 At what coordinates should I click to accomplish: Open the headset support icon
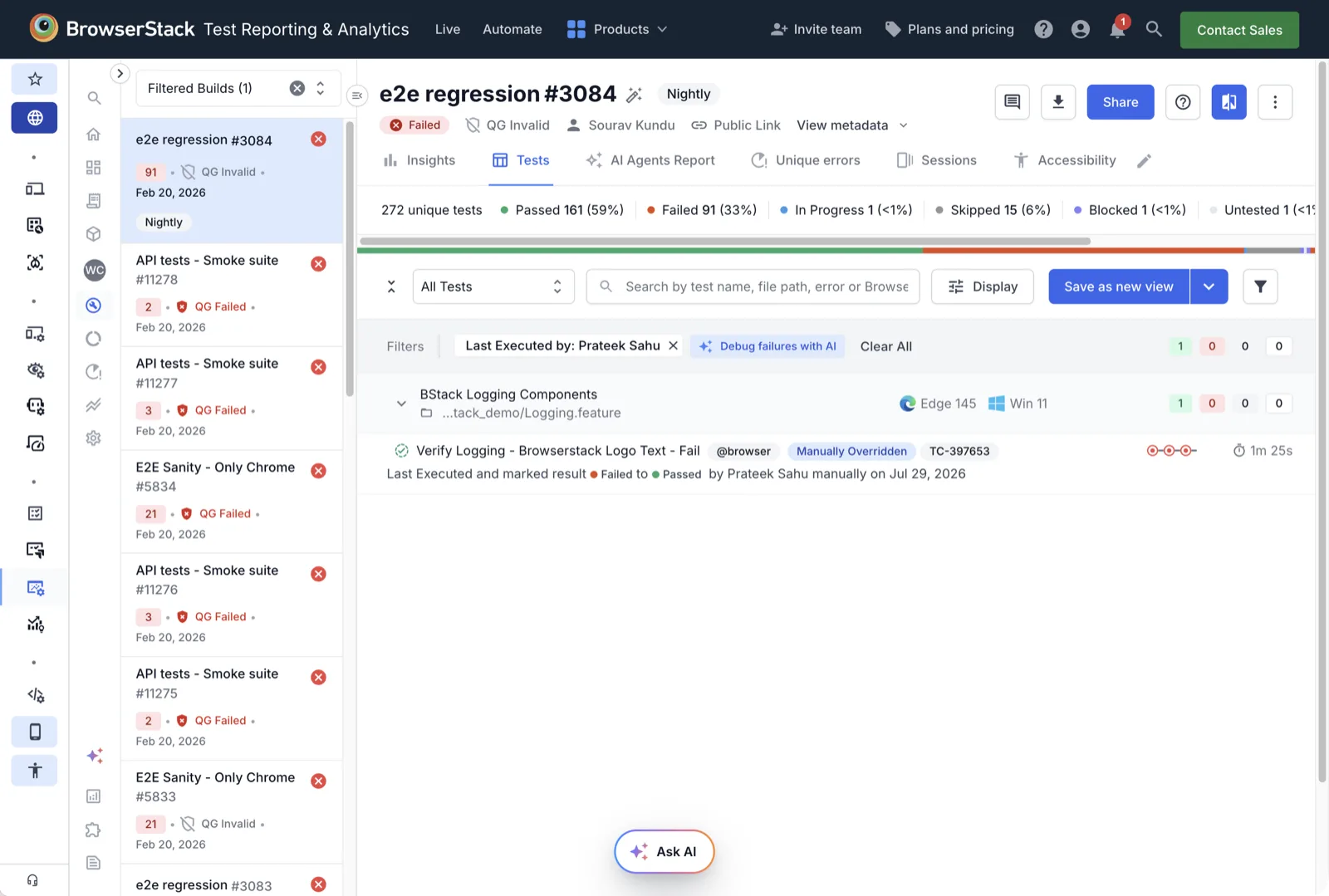click(32, 880)
